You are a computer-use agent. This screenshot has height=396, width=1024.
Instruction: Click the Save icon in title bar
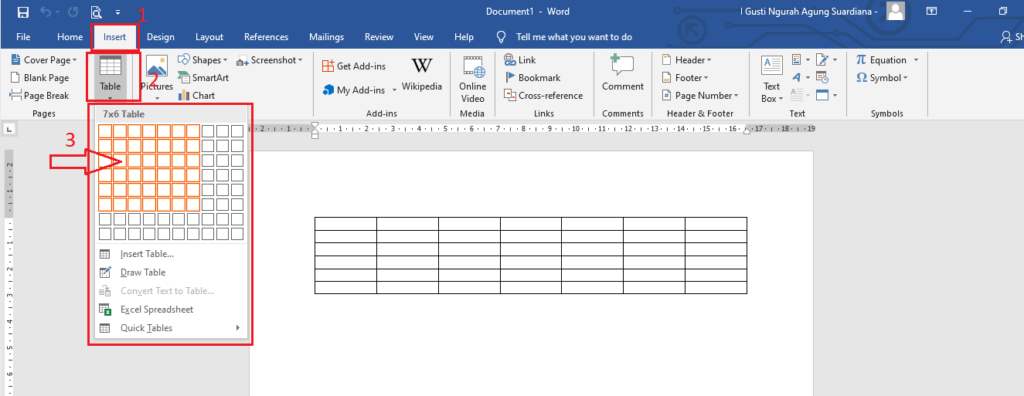pyautogui.click(x=23, y=12)
